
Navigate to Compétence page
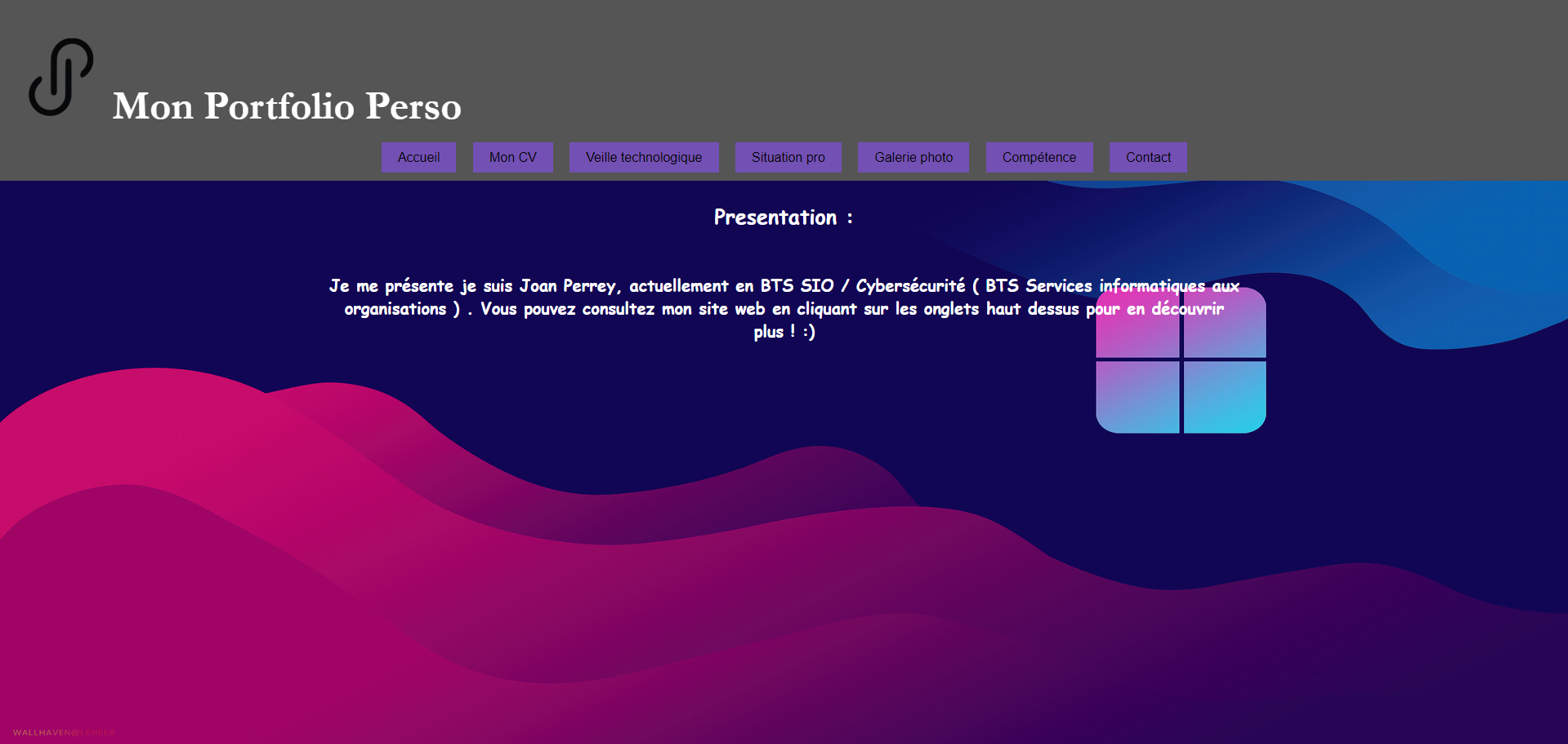point(1039,157)
